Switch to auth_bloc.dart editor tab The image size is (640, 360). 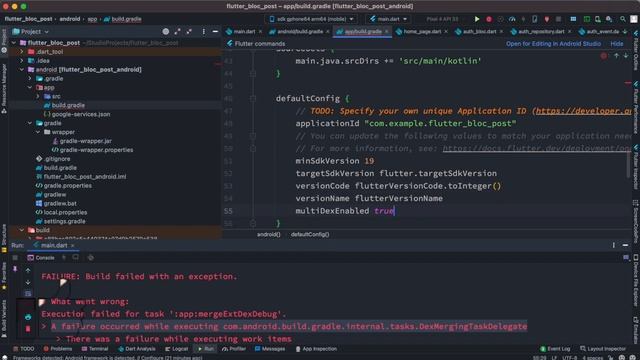(479, 31)
